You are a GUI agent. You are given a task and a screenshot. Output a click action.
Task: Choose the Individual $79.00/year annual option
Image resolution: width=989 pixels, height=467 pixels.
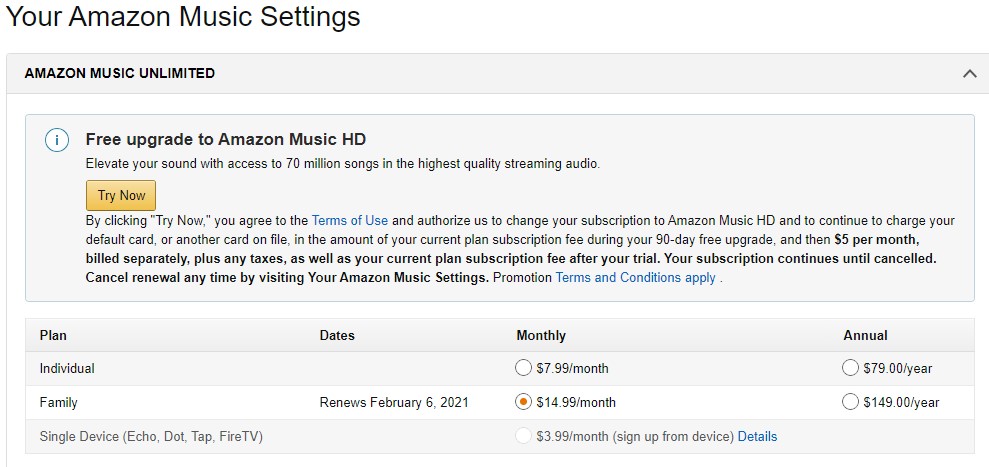tap(850, 368)
